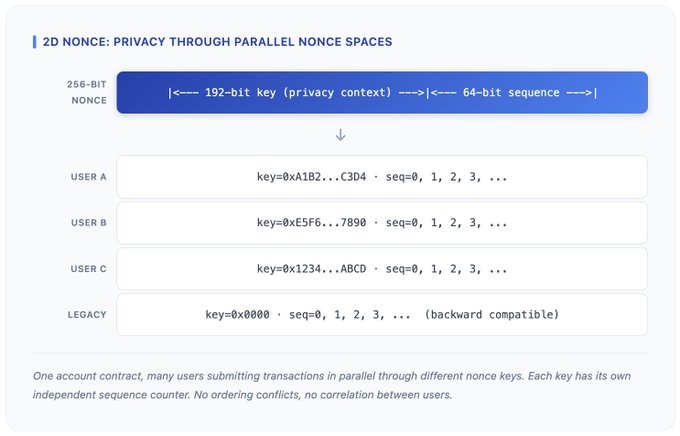Click the key=0x1234...ABCD value
This screenshot has width=680, height=436.
pyautogui.click(x=311, y=269)
